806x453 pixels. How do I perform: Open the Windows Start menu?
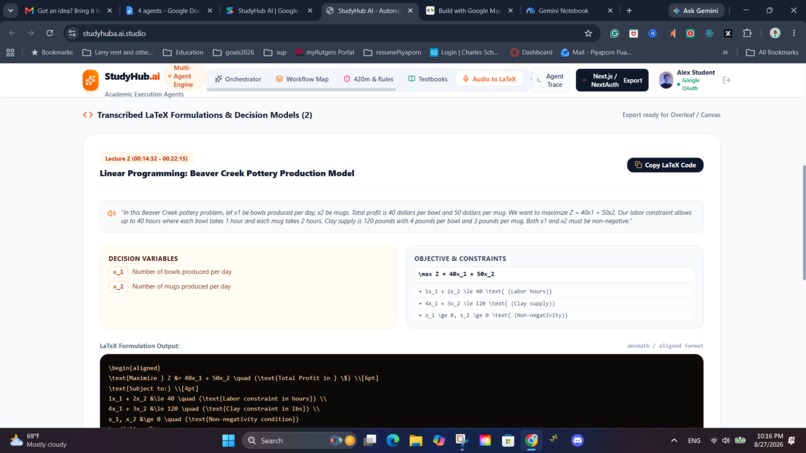coord(228,441)
